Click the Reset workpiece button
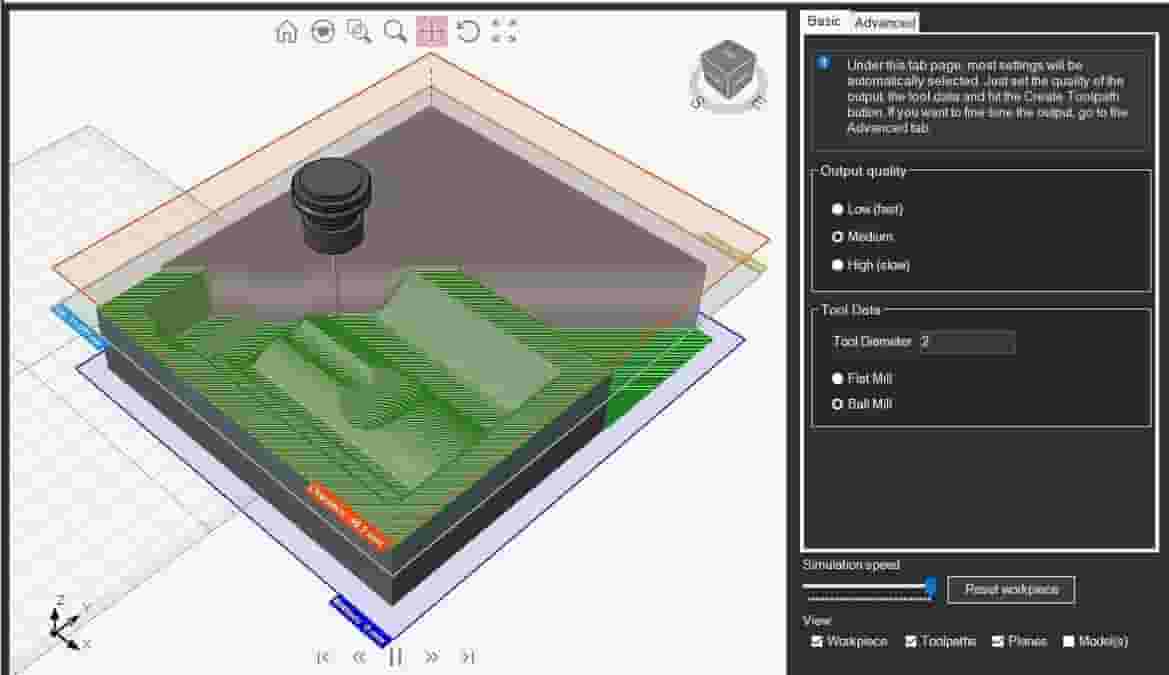1169x675 pixels. pos(1011,589)
